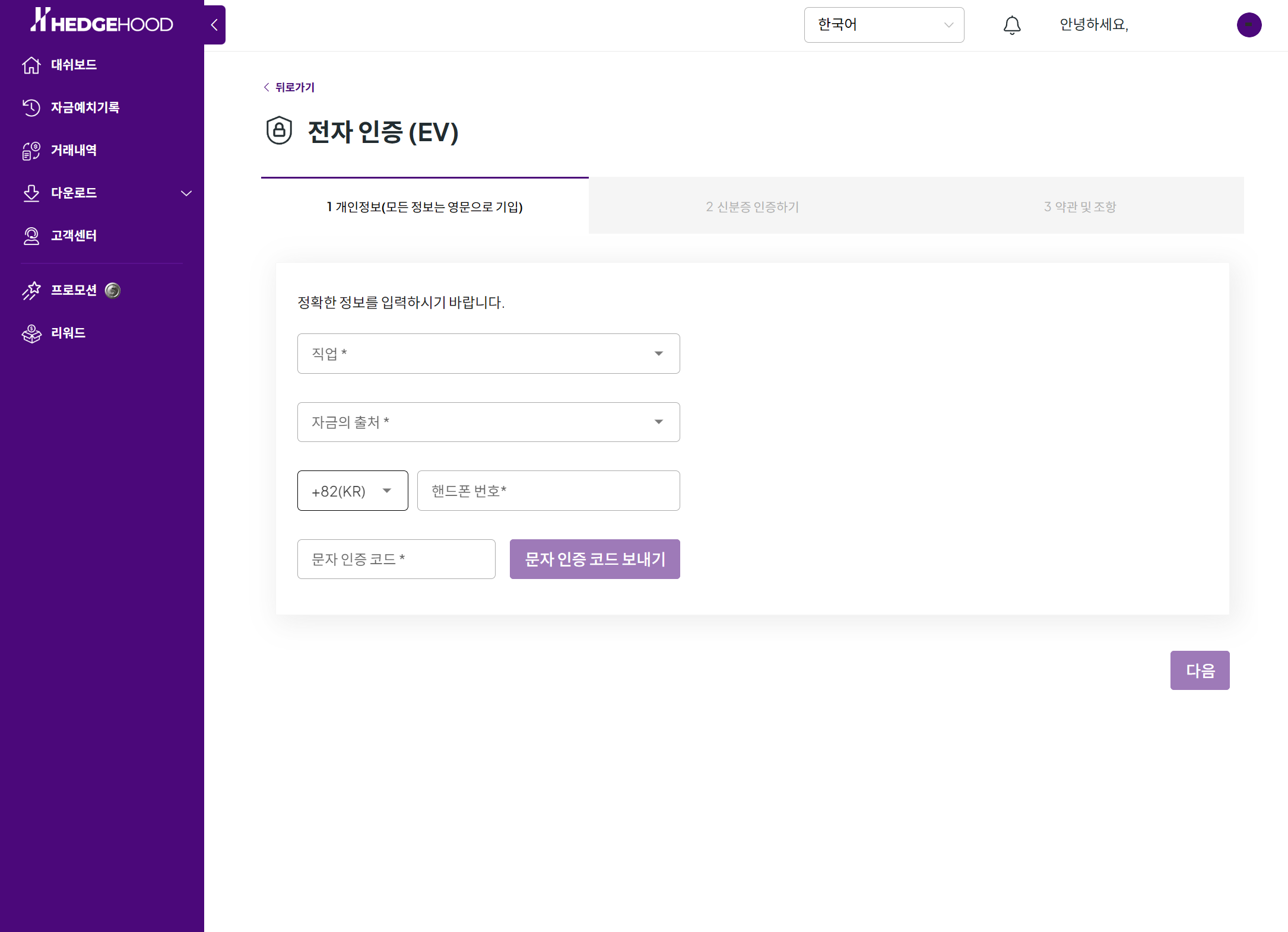The image size is (1288, 932).
Task: Select the 3 약관 및 조항 step tab
Action: click(x=1080, y=206)
